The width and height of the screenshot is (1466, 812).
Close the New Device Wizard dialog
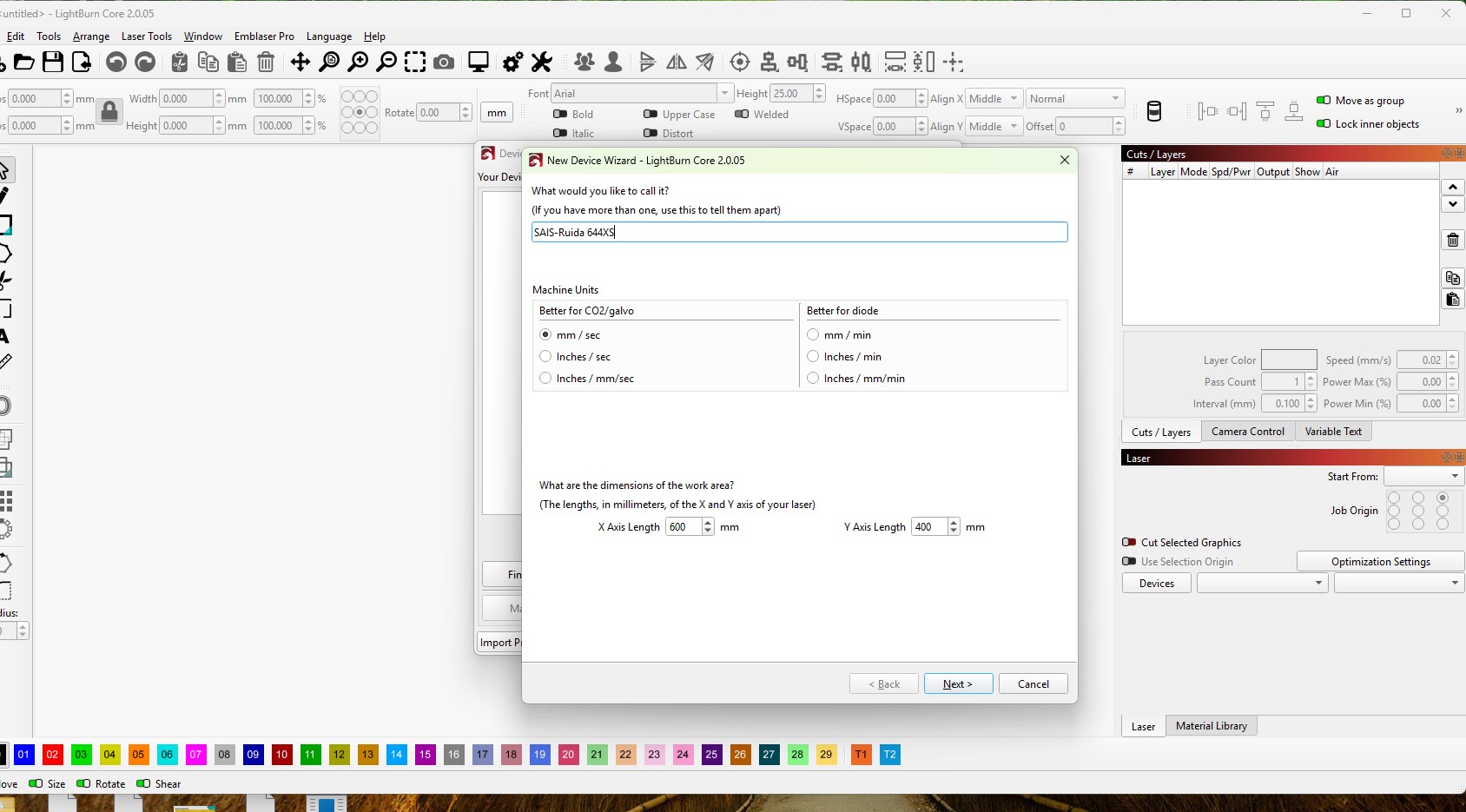click(x=1065, y=160)
